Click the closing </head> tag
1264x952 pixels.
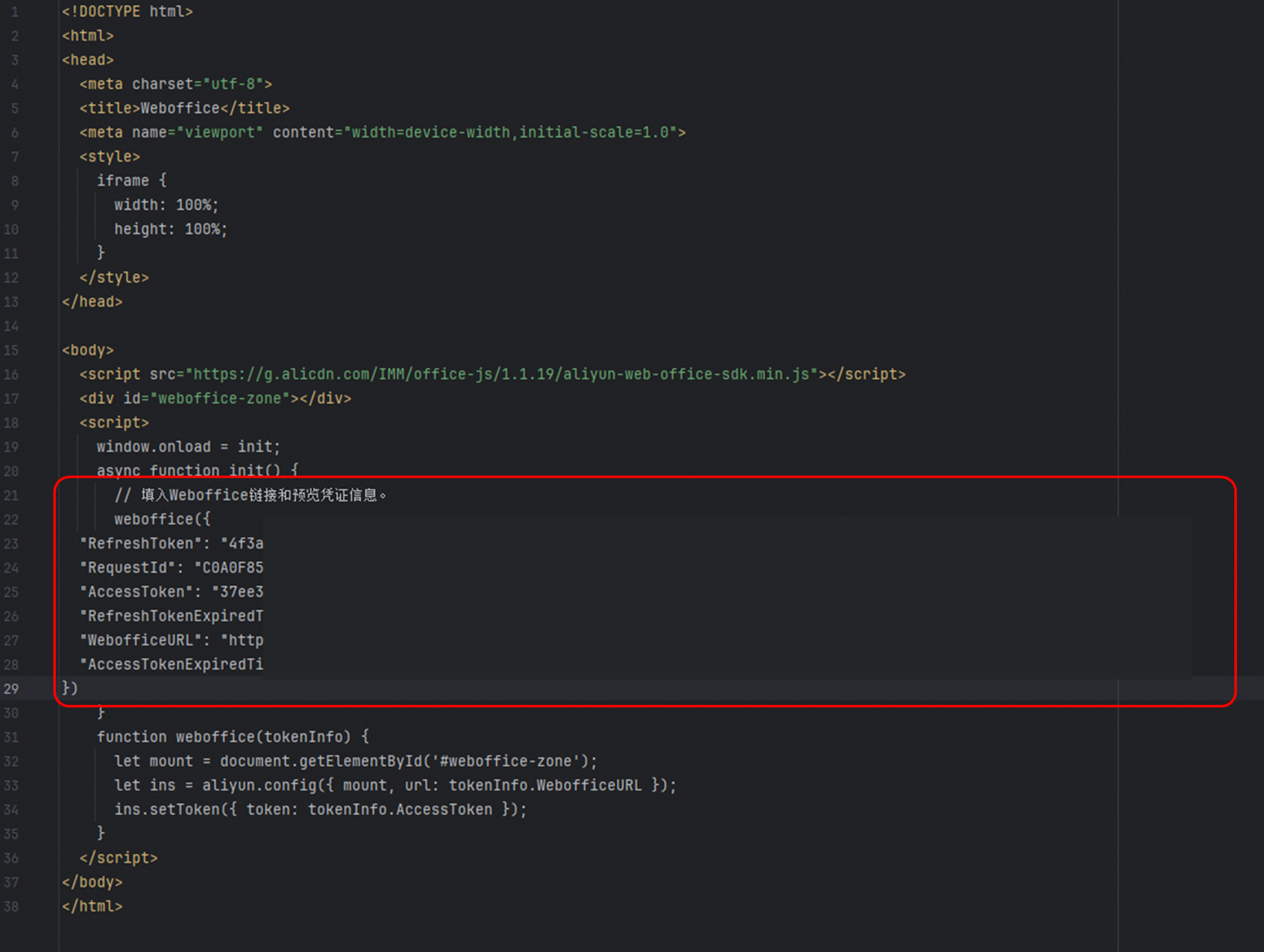[92, 301]
